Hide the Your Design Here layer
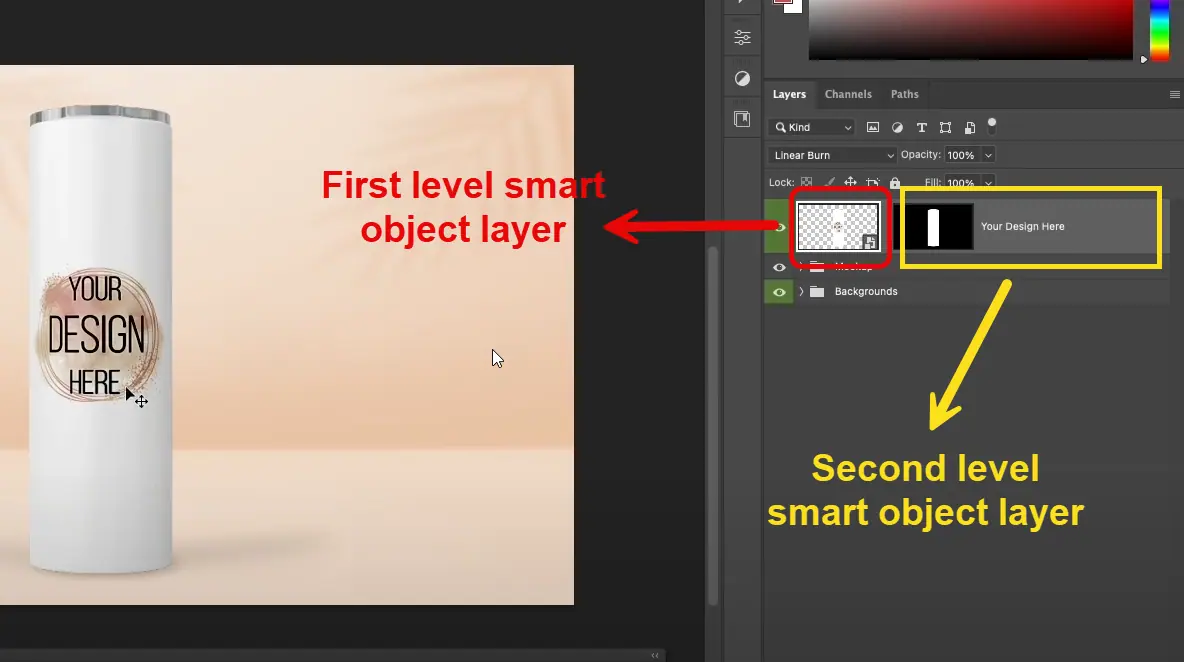Viewport: 1184px width, 662px height. click(x=779, y=227)
